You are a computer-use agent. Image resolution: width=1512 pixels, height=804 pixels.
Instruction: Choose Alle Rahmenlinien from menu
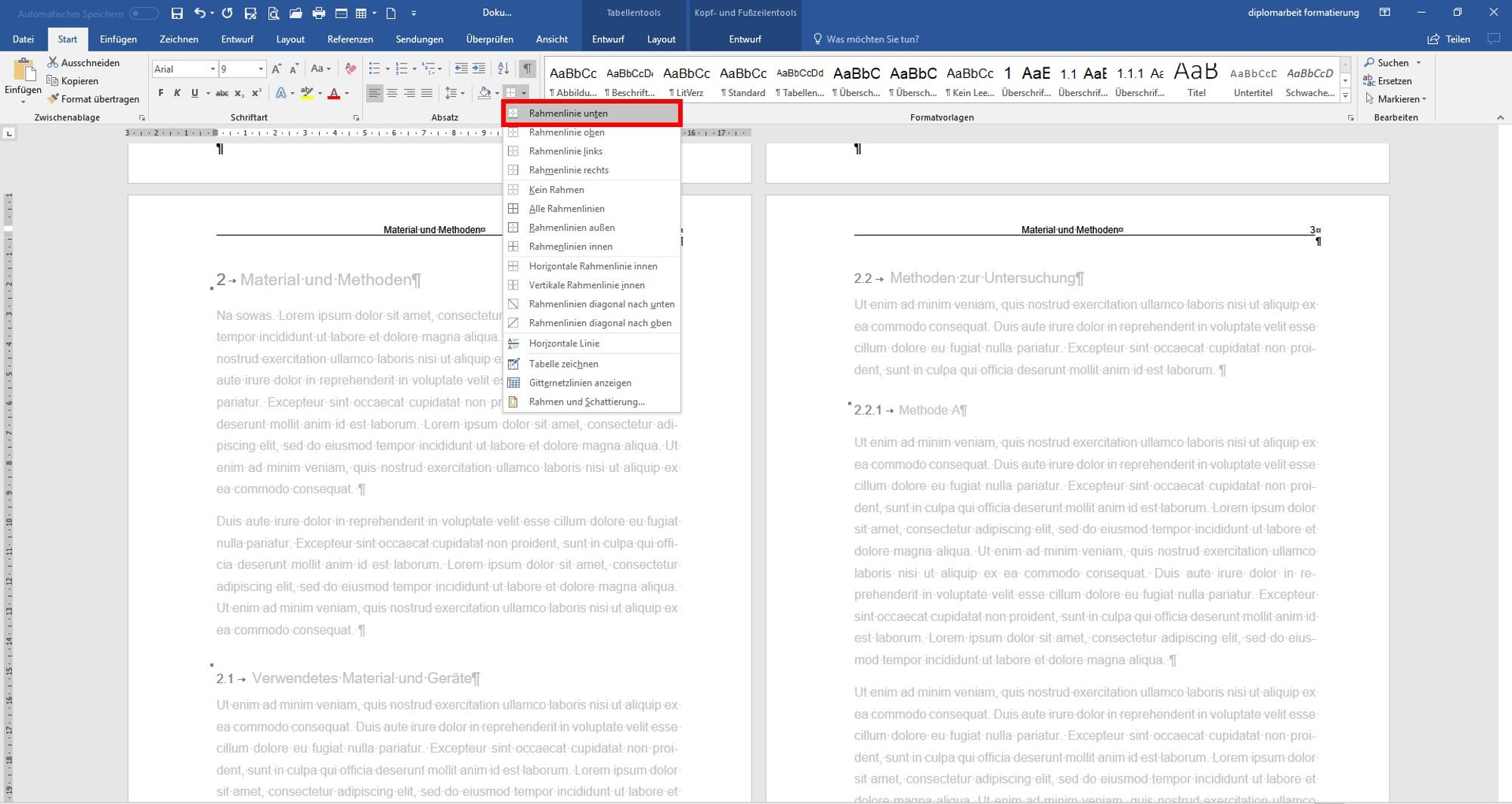click(592, 209)
